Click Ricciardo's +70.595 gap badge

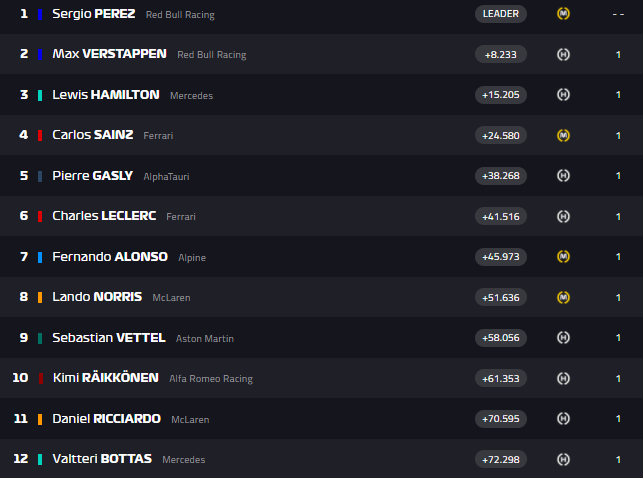point(500,419)
